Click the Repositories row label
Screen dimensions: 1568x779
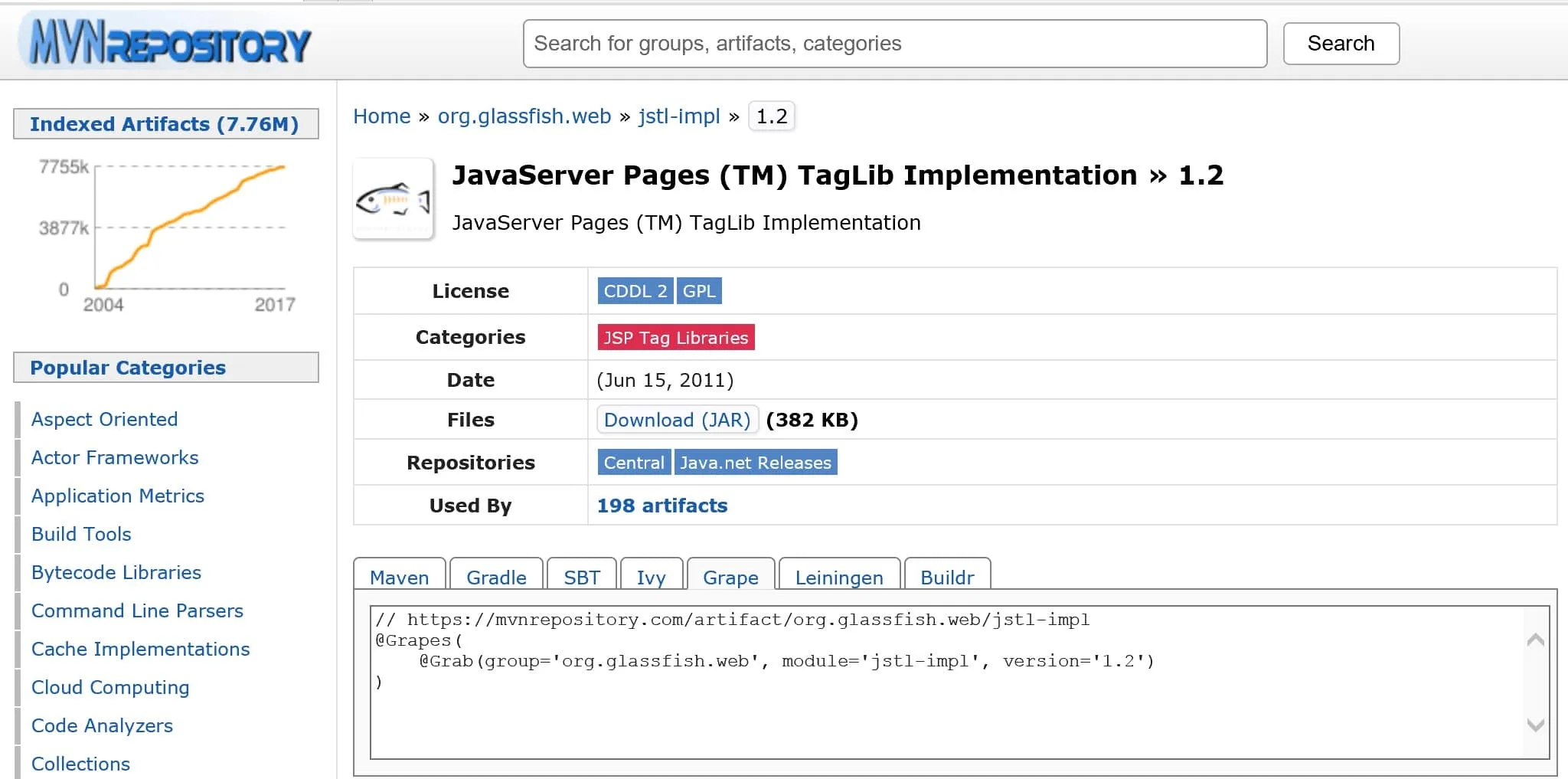tap(471, 463)
